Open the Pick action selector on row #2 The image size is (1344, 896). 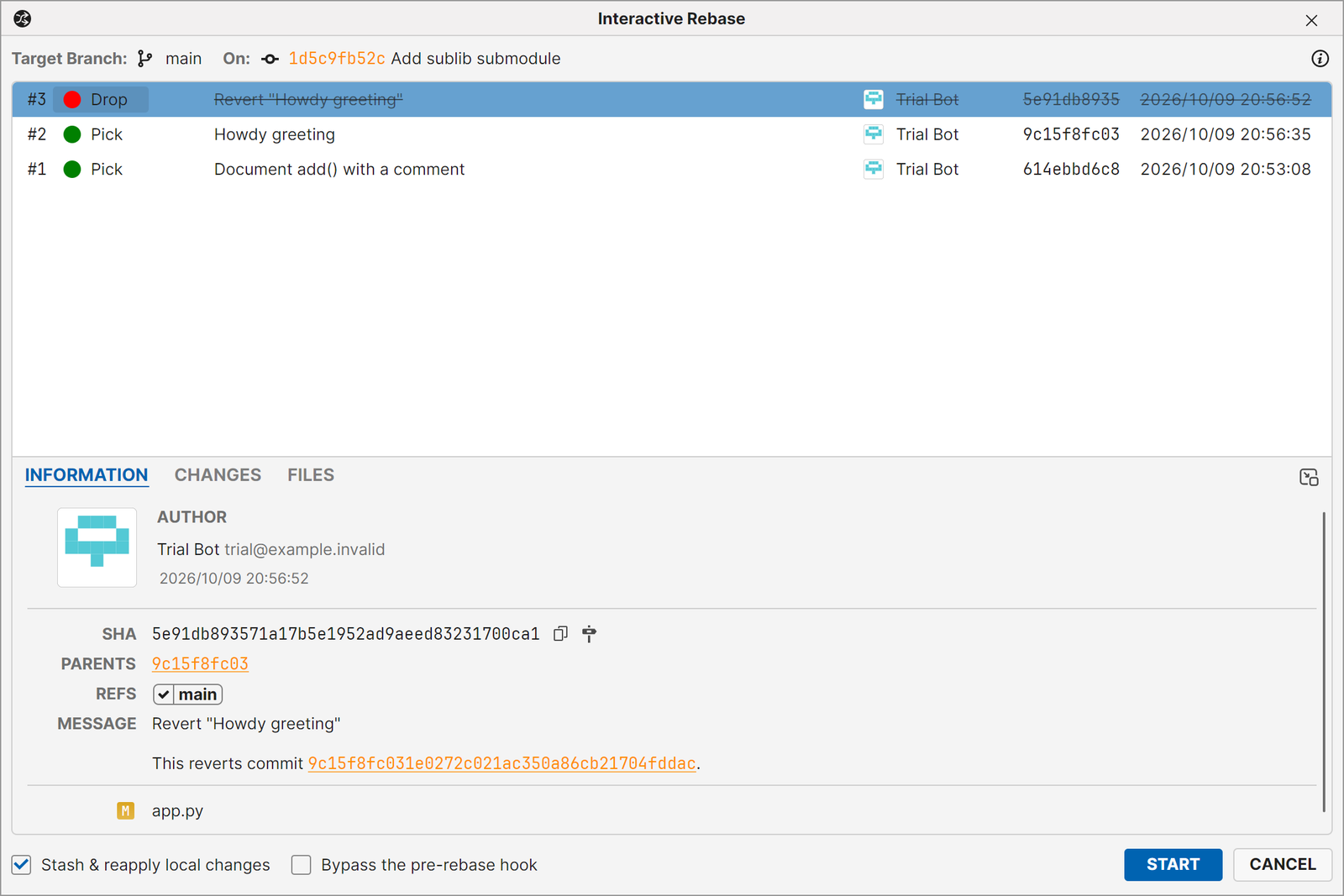(102, 134)
